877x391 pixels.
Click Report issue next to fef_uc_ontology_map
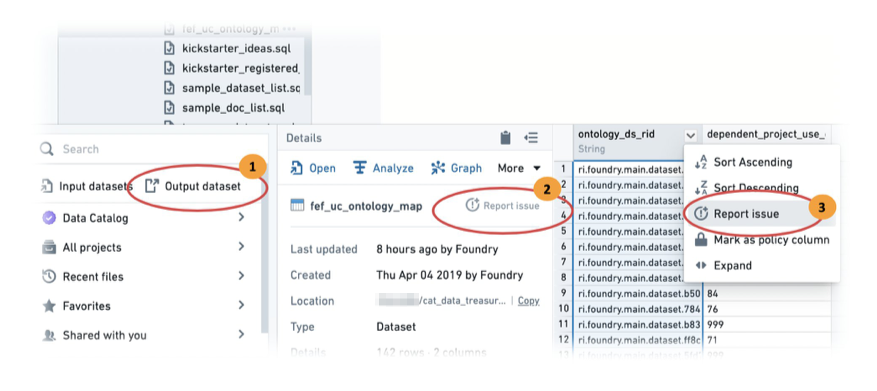(x=502, y=206)
